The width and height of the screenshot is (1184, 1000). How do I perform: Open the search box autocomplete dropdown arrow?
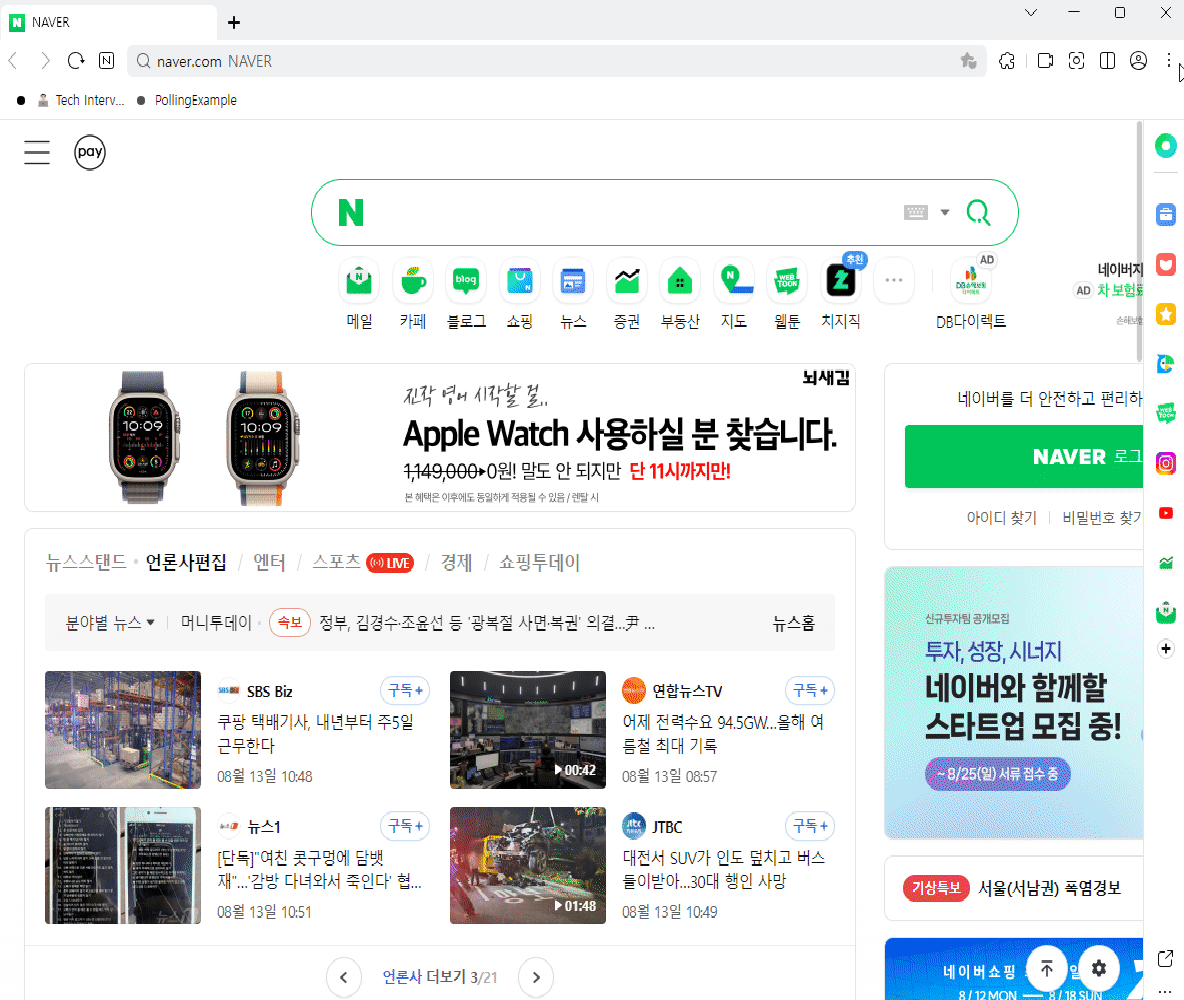945,212
